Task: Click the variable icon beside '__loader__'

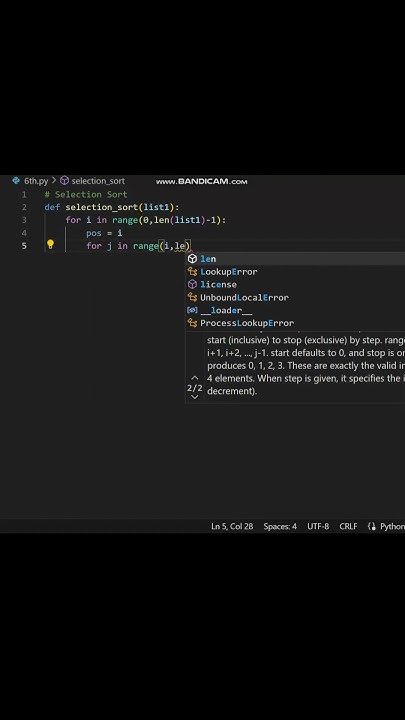Action: (x=192, y=310)
